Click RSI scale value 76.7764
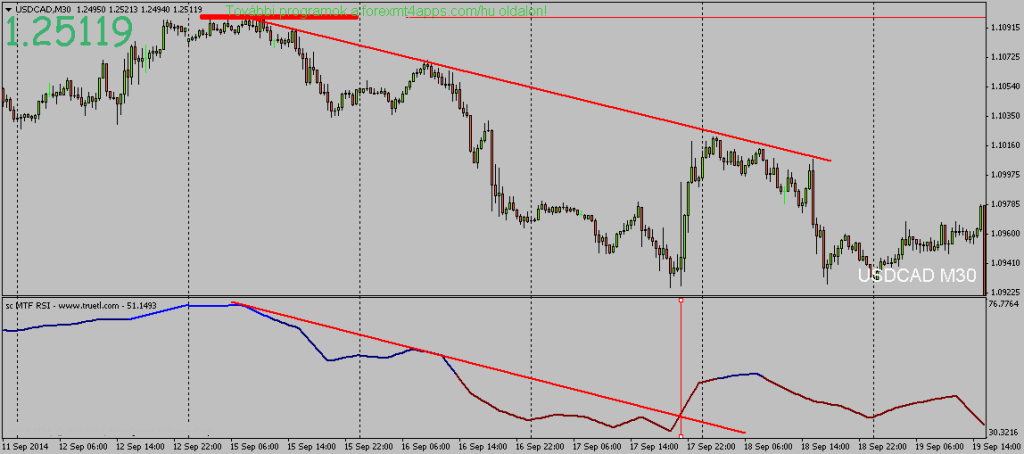This screenshot has width=1024, height=454. click(x=1004, y=304)
